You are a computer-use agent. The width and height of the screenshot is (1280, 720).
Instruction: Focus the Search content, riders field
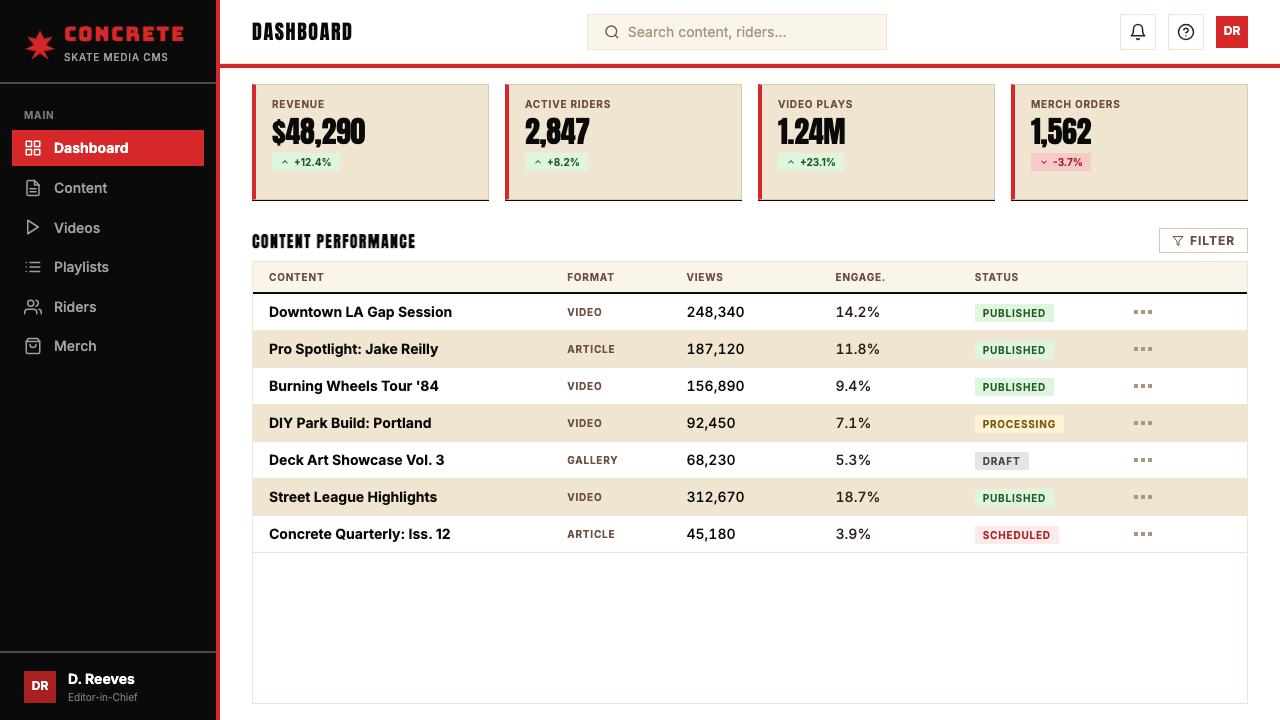point(737,32)
